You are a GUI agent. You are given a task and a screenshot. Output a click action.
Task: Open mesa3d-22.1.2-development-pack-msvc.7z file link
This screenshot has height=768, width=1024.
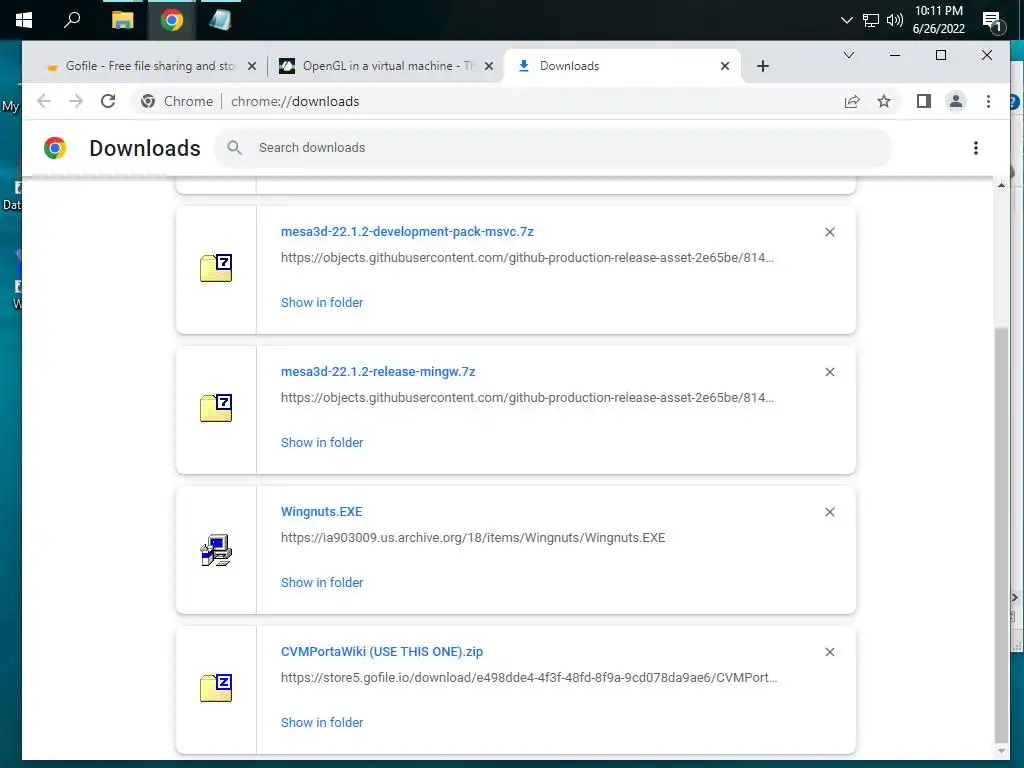click(x=407, y=232)
